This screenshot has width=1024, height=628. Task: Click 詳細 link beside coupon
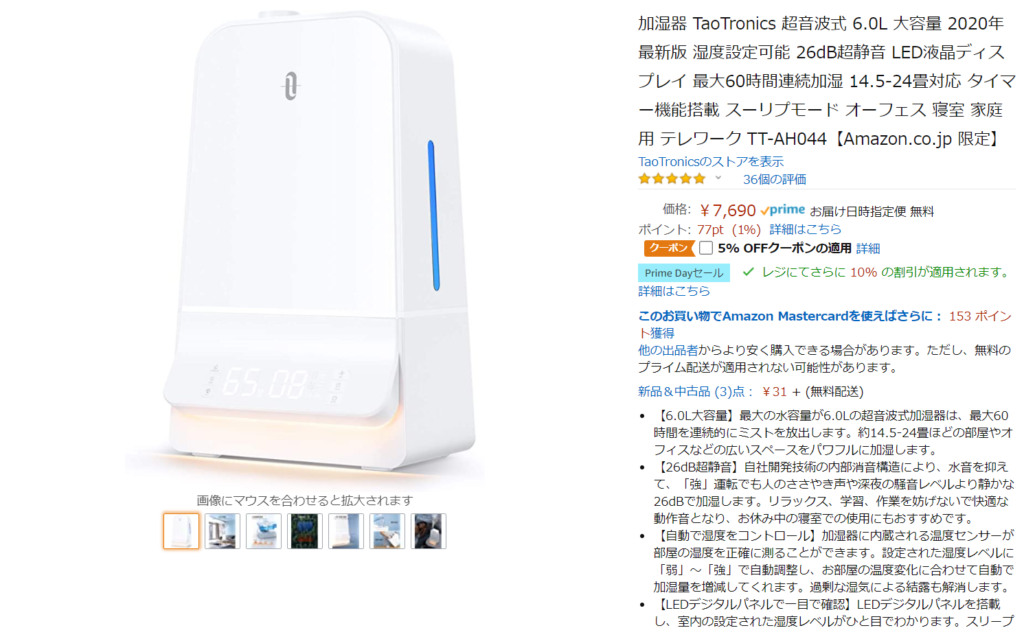click(868, 248)
